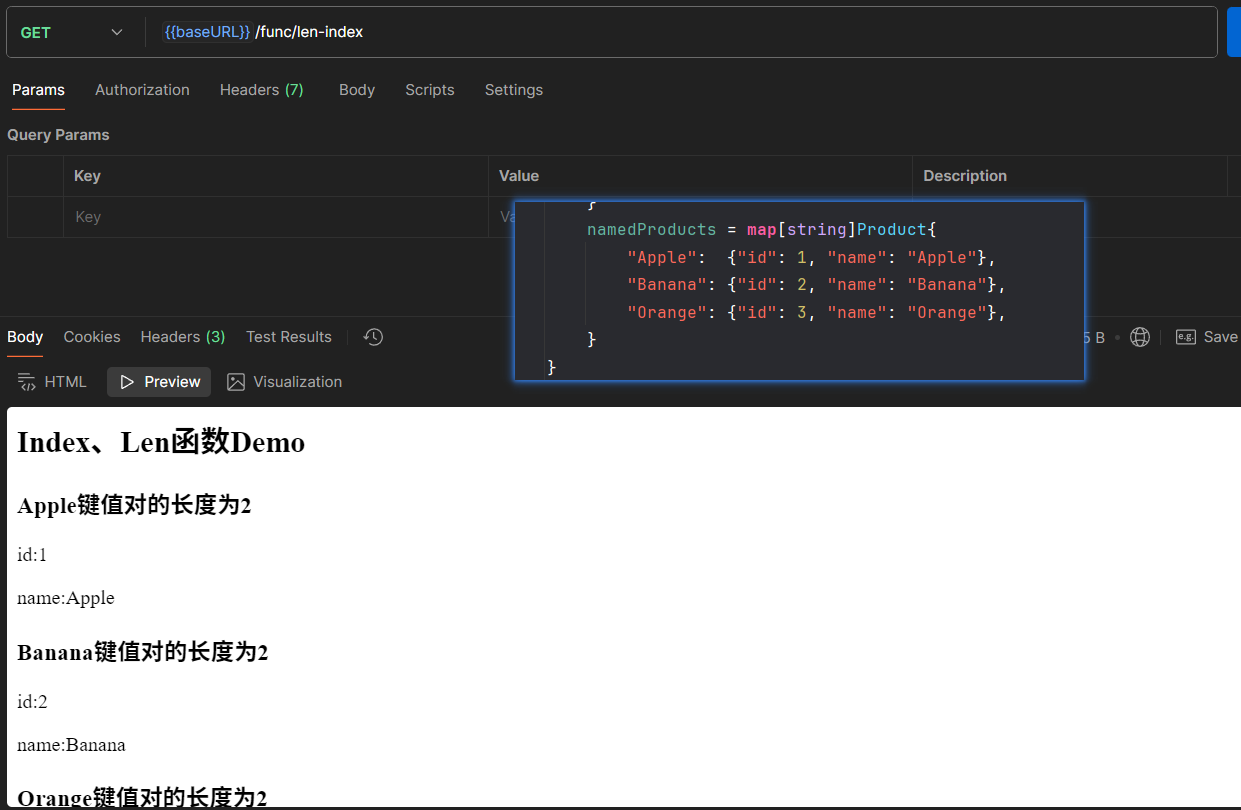Switch to the Visualization view
The width and height of the screenshot is (1241, 810).
point(285,382)
